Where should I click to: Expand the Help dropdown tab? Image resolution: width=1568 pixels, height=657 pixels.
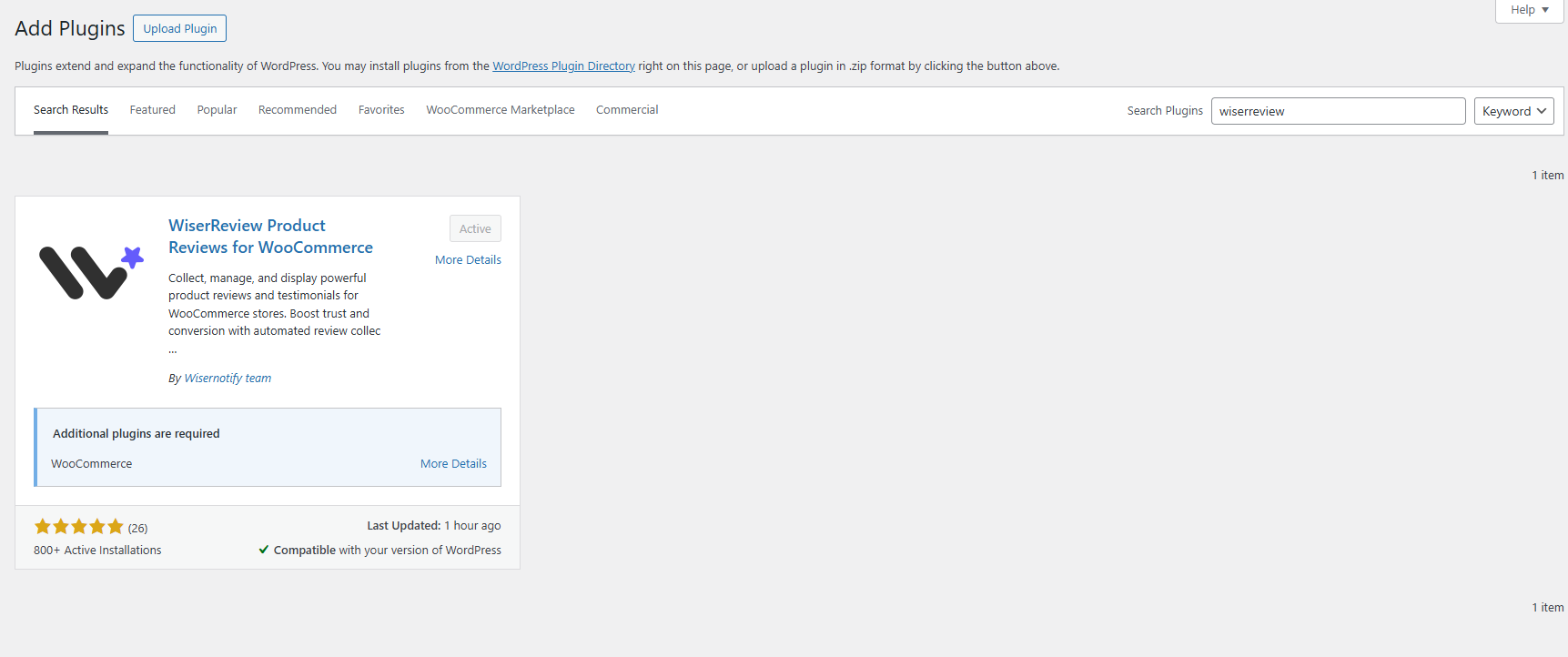tap(1529, 10)
